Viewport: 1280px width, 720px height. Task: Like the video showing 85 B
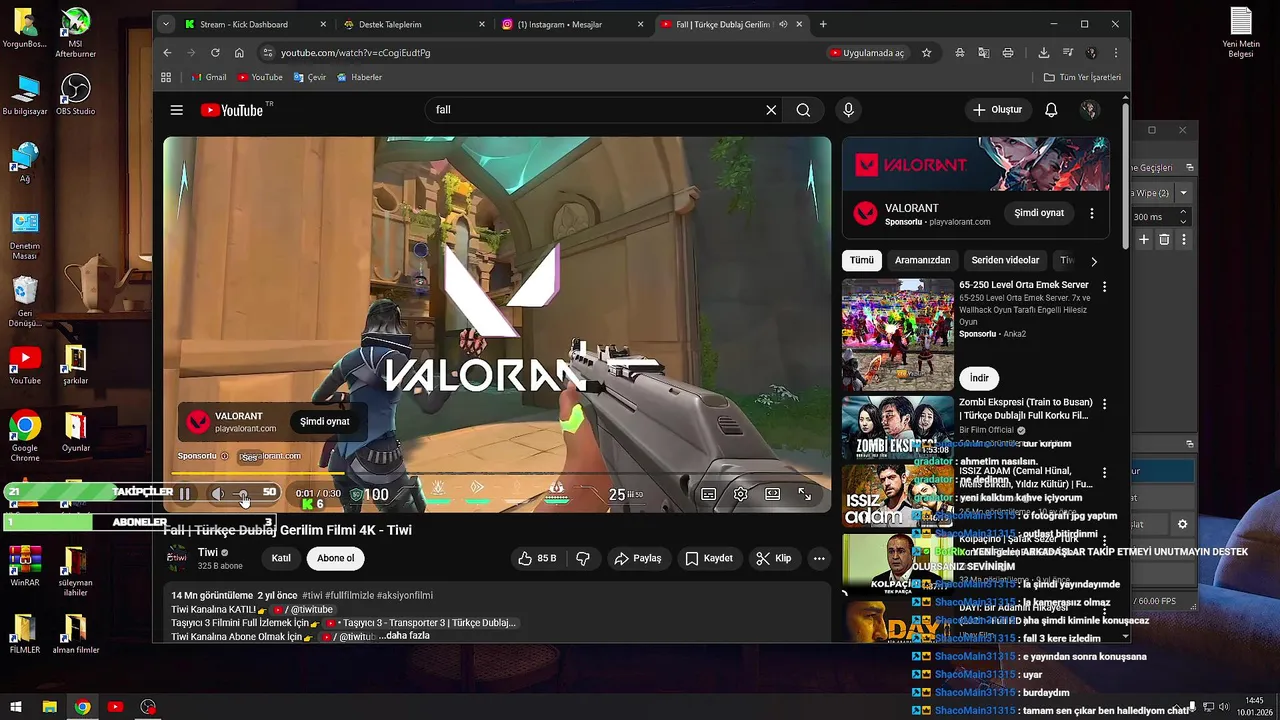[x=537, y=558]
